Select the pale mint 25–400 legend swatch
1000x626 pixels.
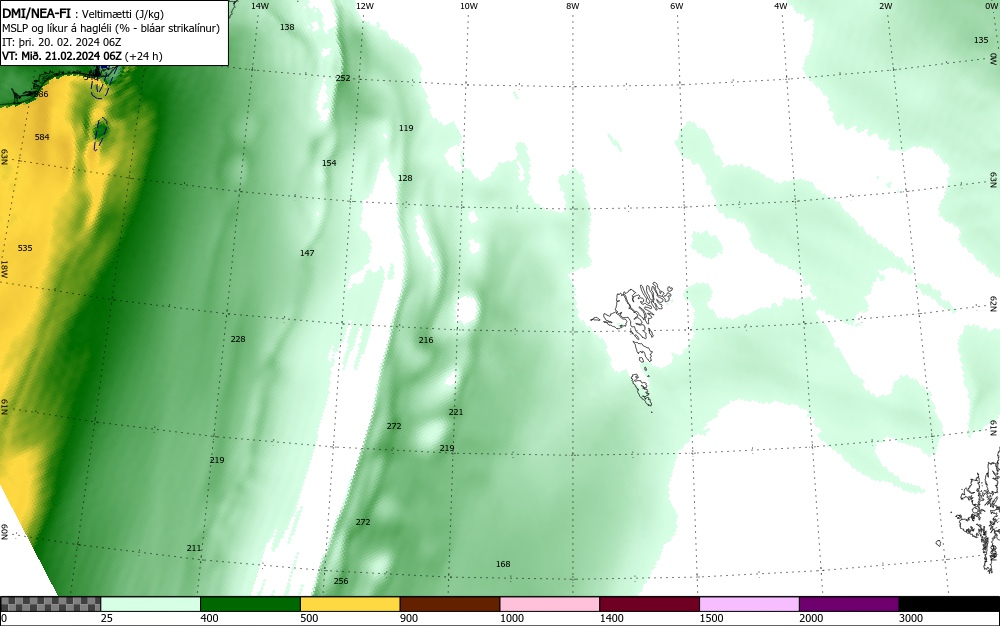pos(151,604)
